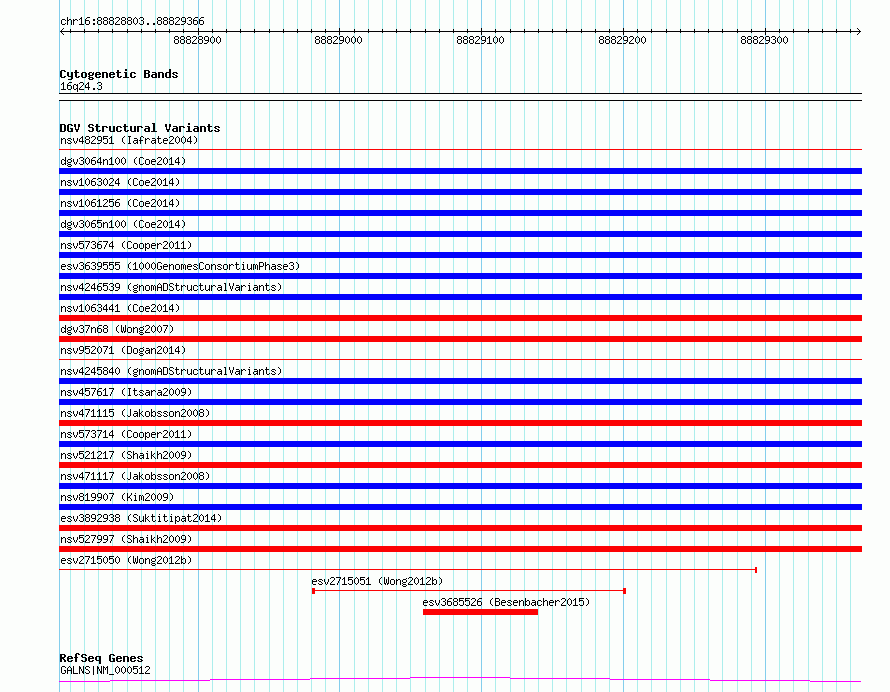Click ruler position 88829300
The width and height of the screenshot is (890, 692).
point(764,40)
